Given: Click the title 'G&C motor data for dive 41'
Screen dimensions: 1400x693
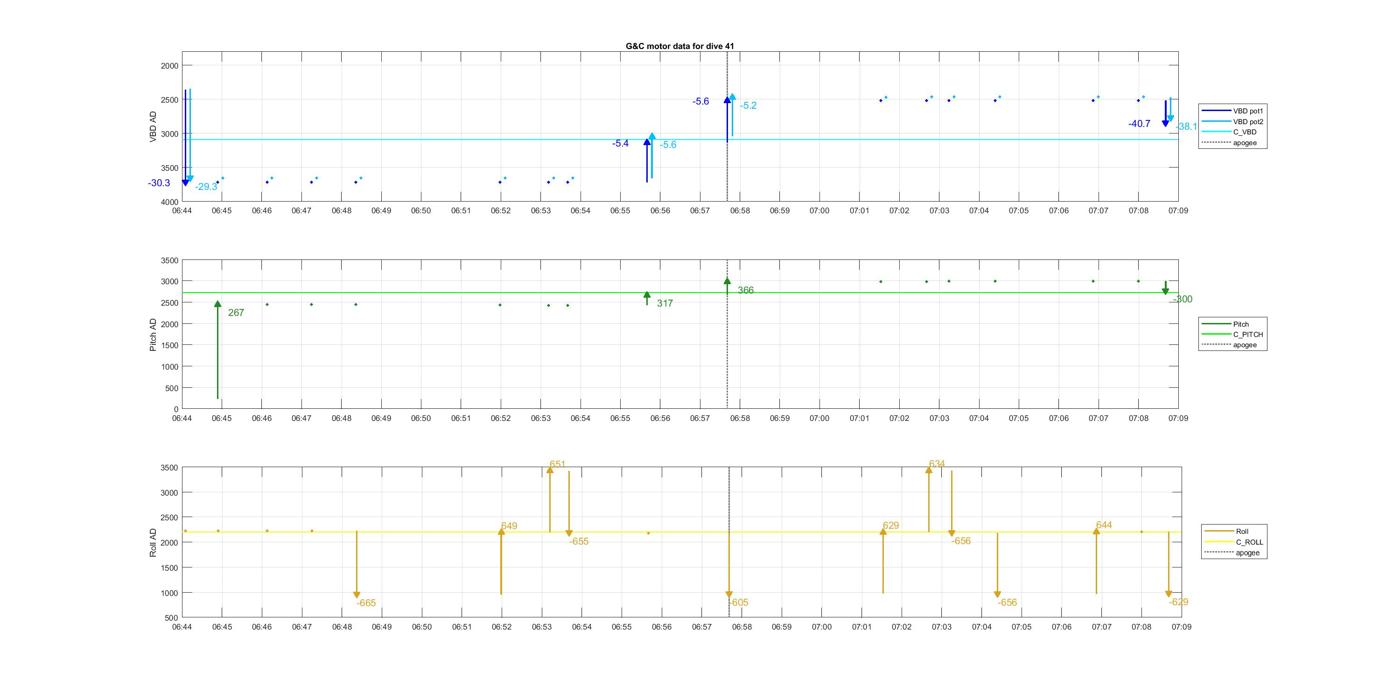Looking at the screenshot, I should [x=680, y=46].
